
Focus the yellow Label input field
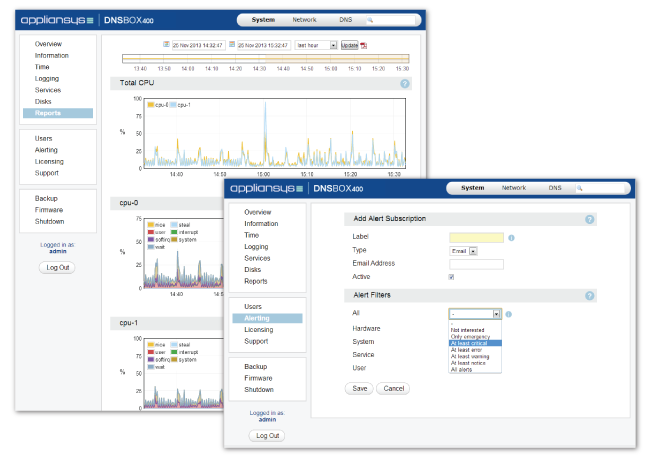476,238
